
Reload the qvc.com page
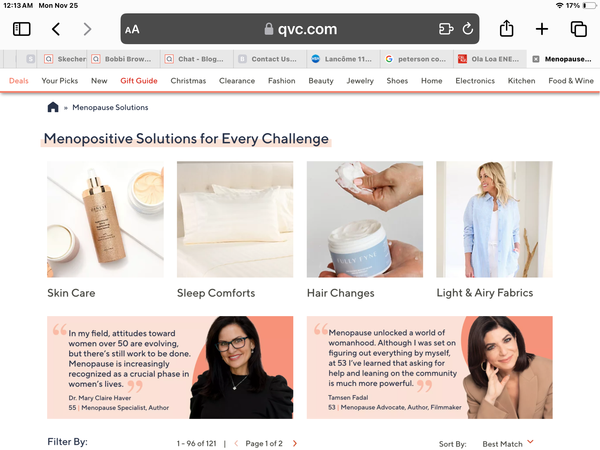point(468,29)
